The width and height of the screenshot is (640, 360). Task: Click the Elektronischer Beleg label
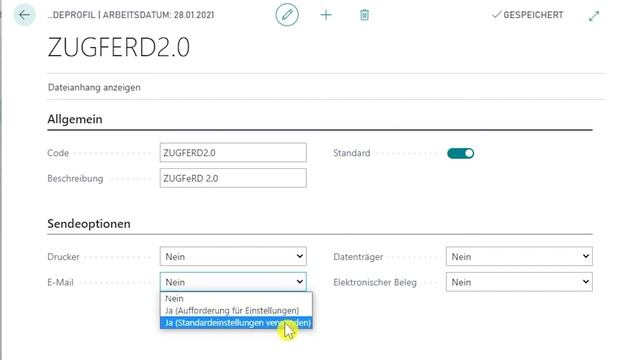[x=375, y=282]
